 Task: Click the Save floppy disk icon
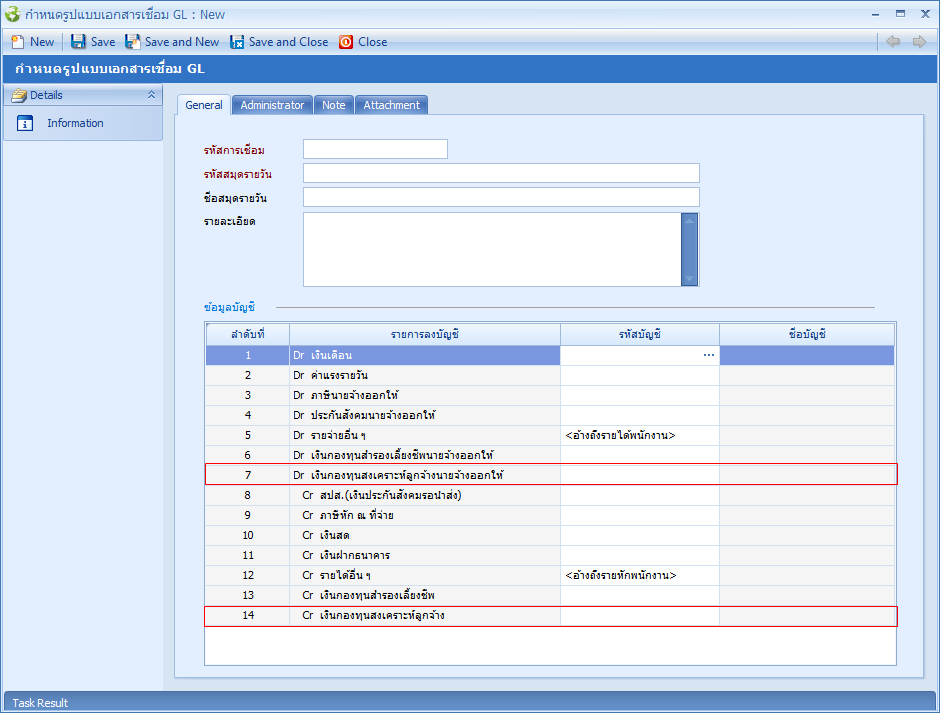78,42
